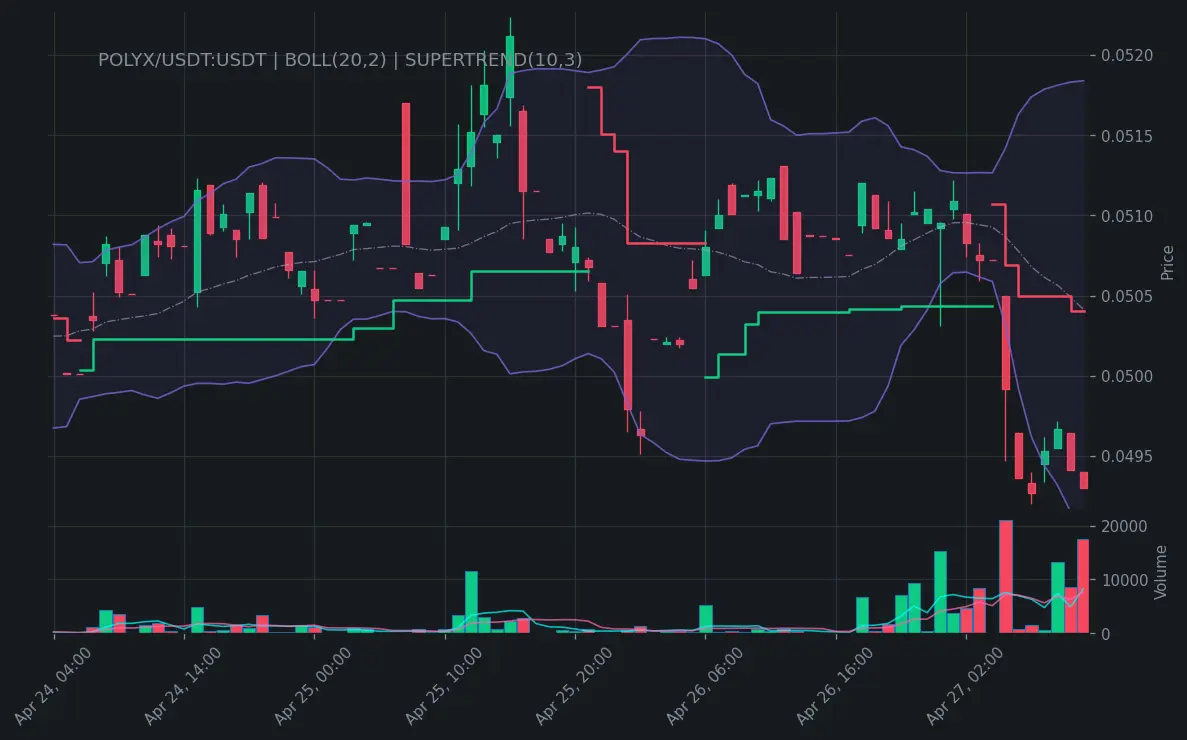Click the Volume axis title

pyautogui.click(x=1161, y=572)
